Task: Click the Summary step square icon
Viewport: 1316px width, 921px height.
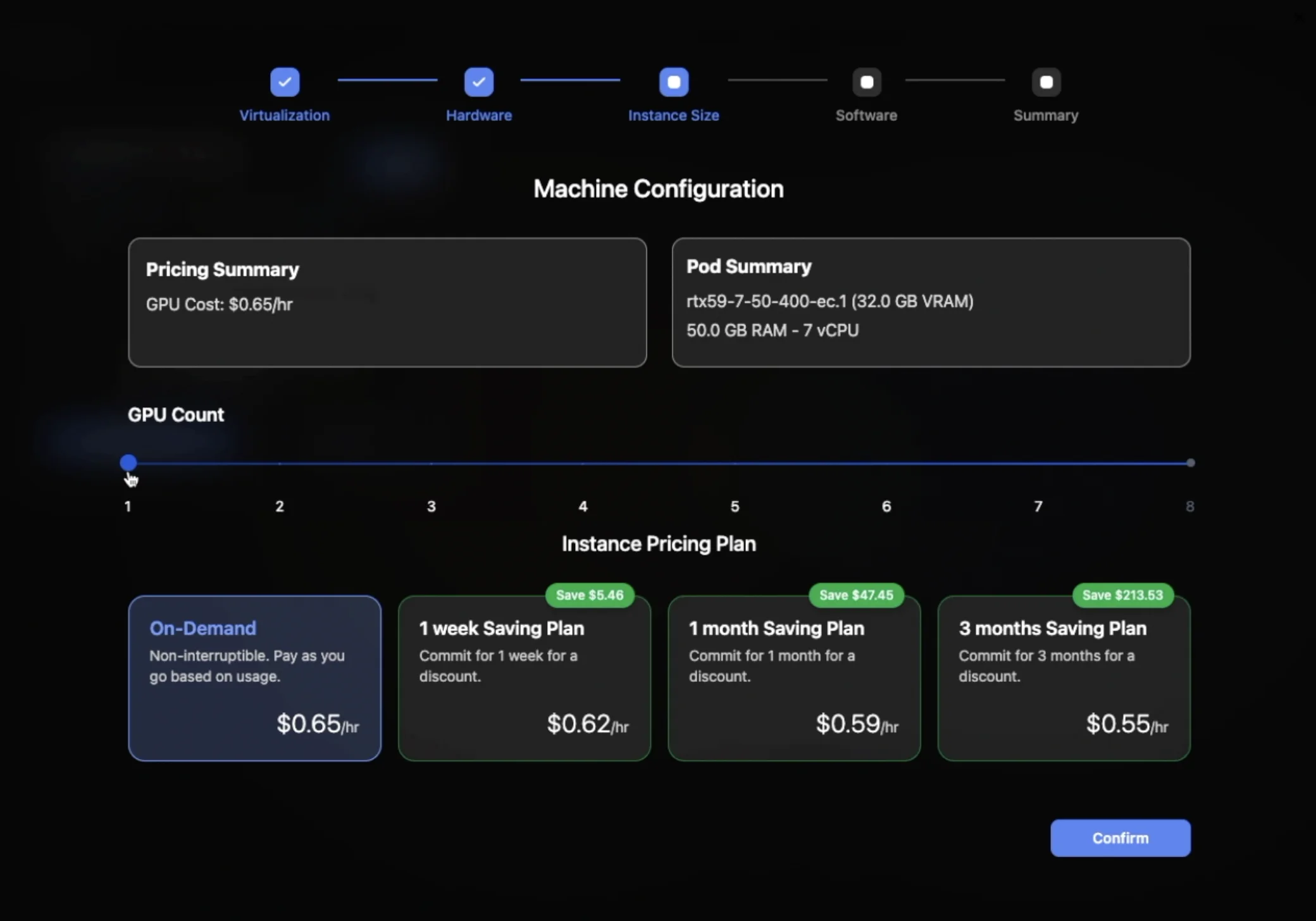Action: tap(1046, 82)
